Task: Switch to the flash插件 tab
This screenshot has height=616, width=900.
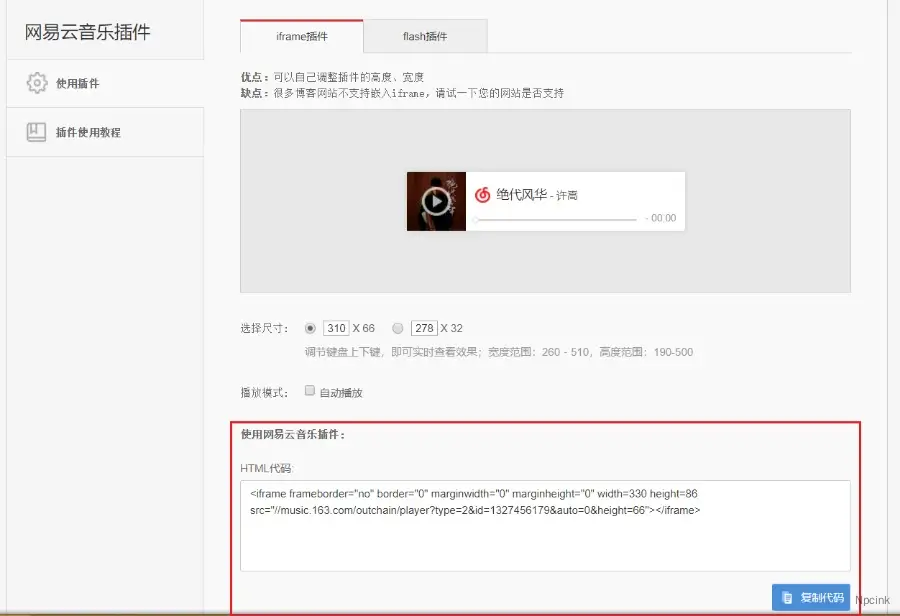Action: 425,36
